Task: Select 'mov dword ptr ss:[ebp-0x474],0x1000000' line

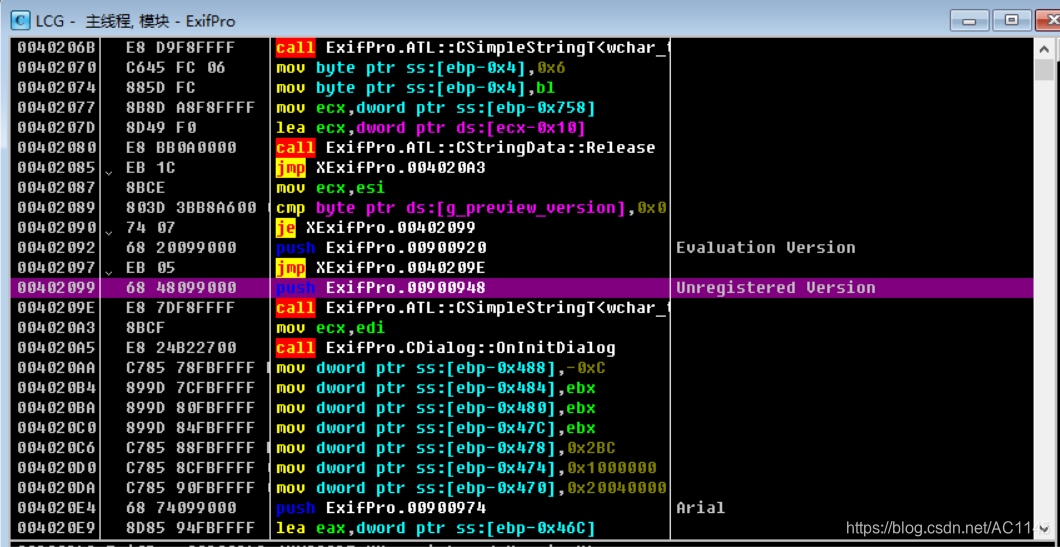Action: (466, 468)
